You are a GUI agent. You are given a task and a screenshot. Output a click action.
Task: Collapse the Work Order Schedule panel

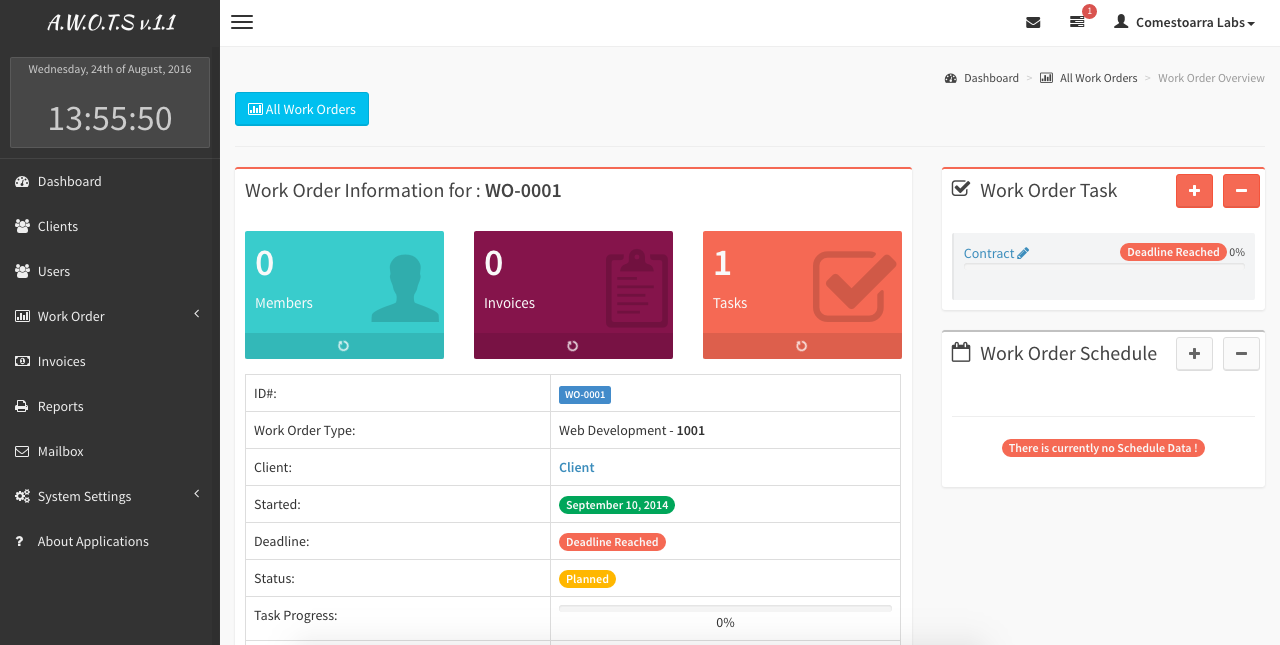click(x=1241, y=354)
